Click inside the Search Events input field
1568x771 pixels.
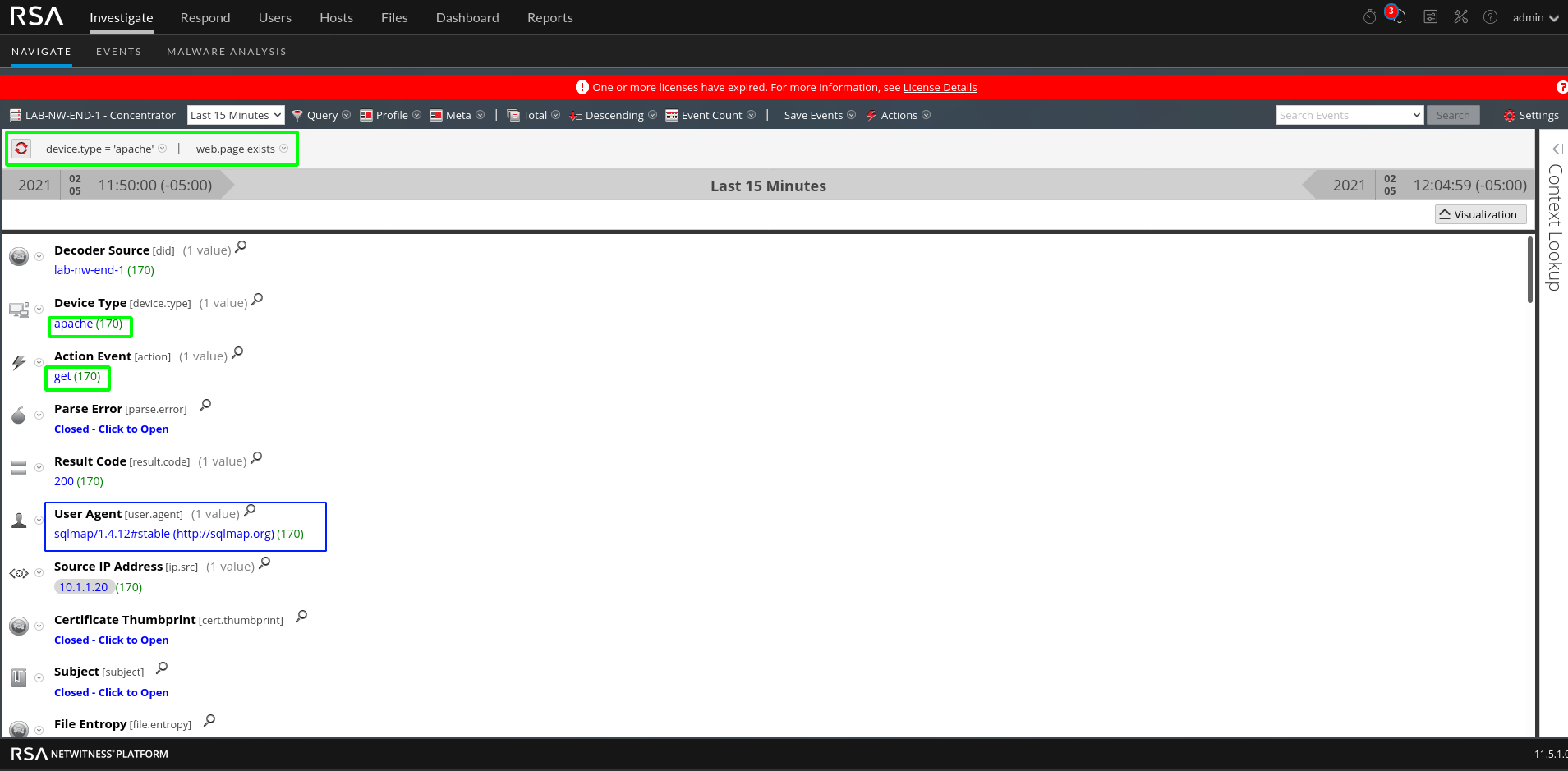point(1339,115)
